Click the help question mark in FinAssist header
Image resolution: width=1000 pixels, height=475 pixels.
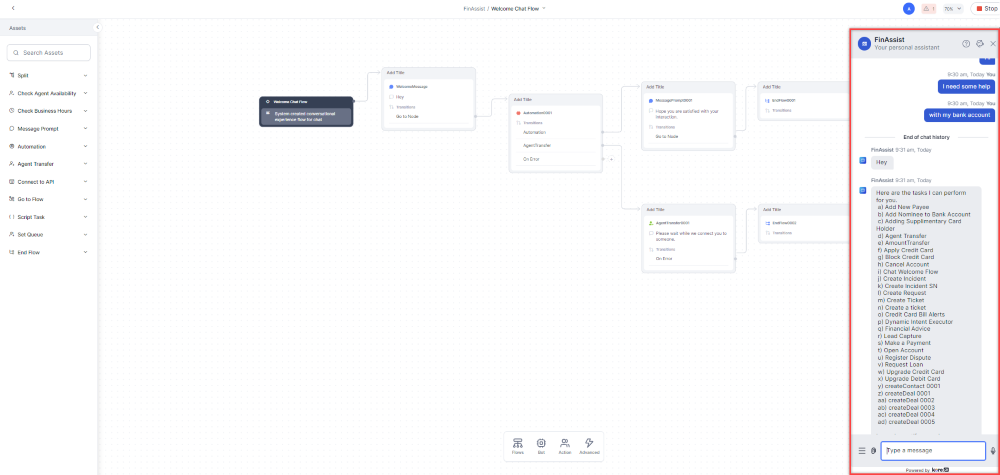[966, 44]
